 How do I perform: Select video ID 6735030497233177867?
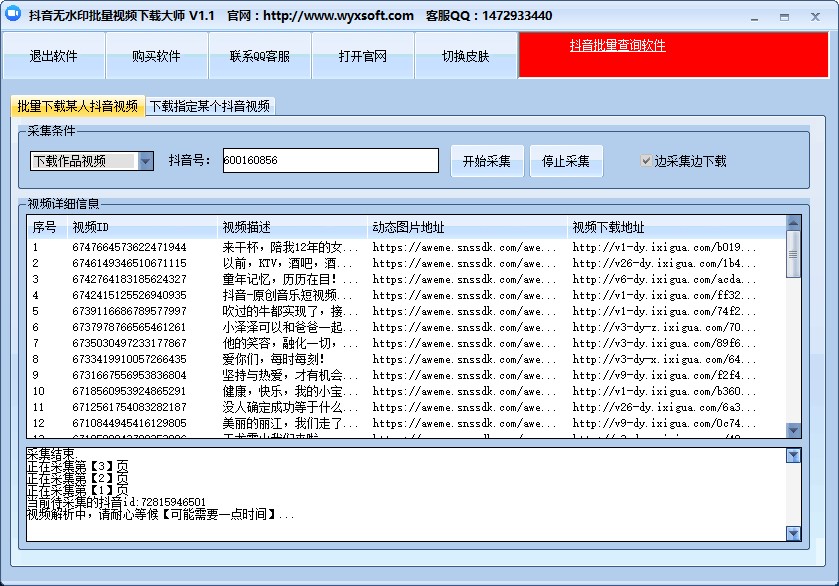[x=129, y=343]
